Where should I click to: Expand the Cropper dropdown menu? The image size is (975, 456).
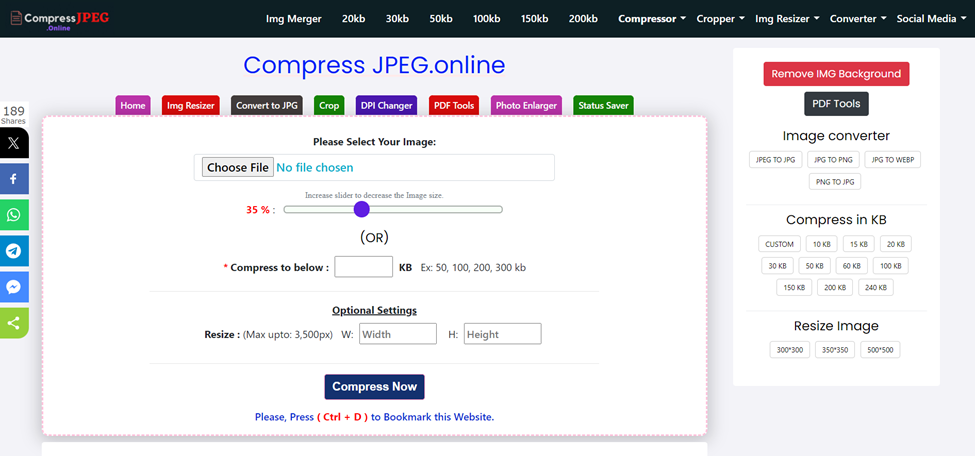coord(720,19)
